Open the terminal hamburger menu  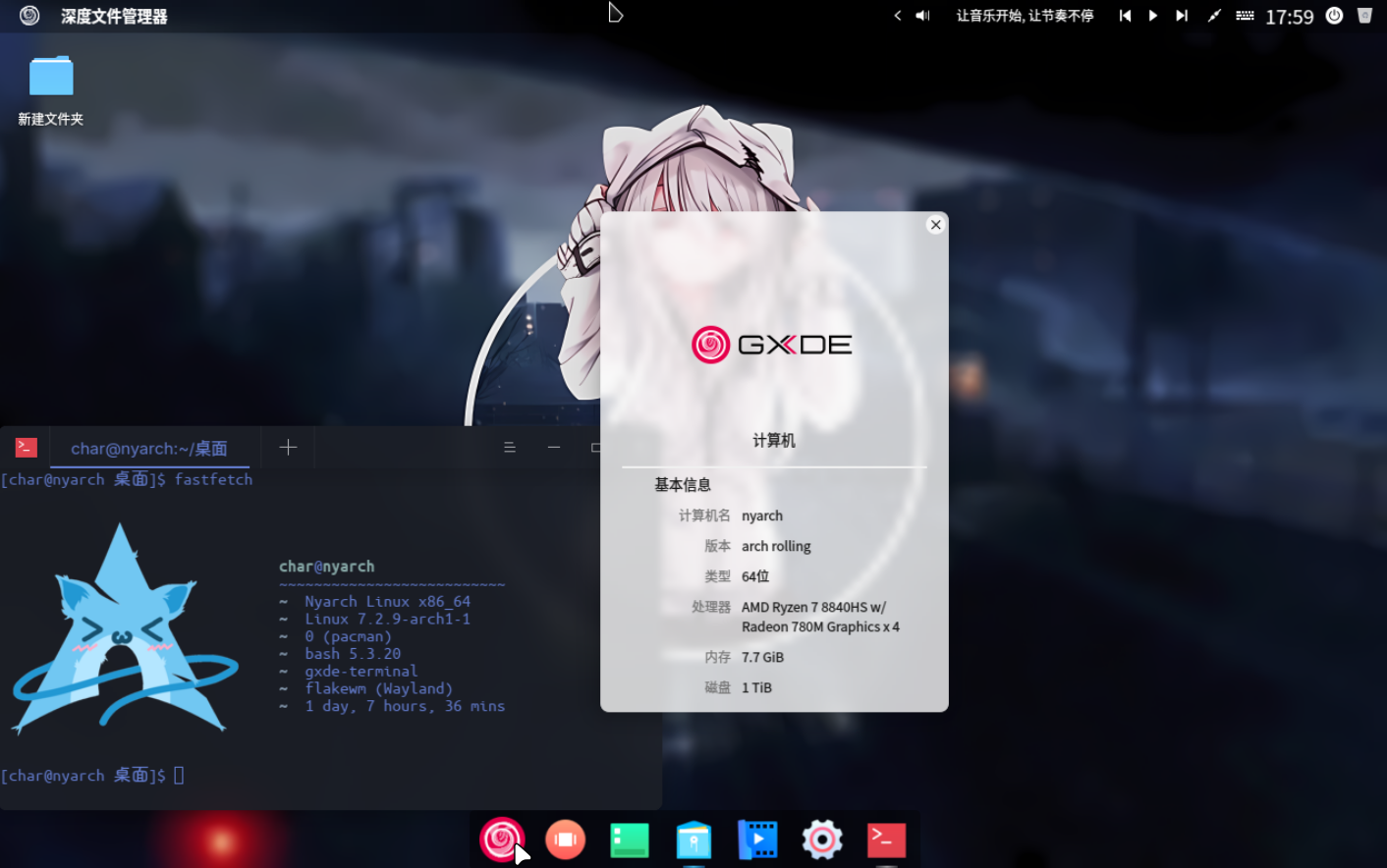click(x=510, y=448)
